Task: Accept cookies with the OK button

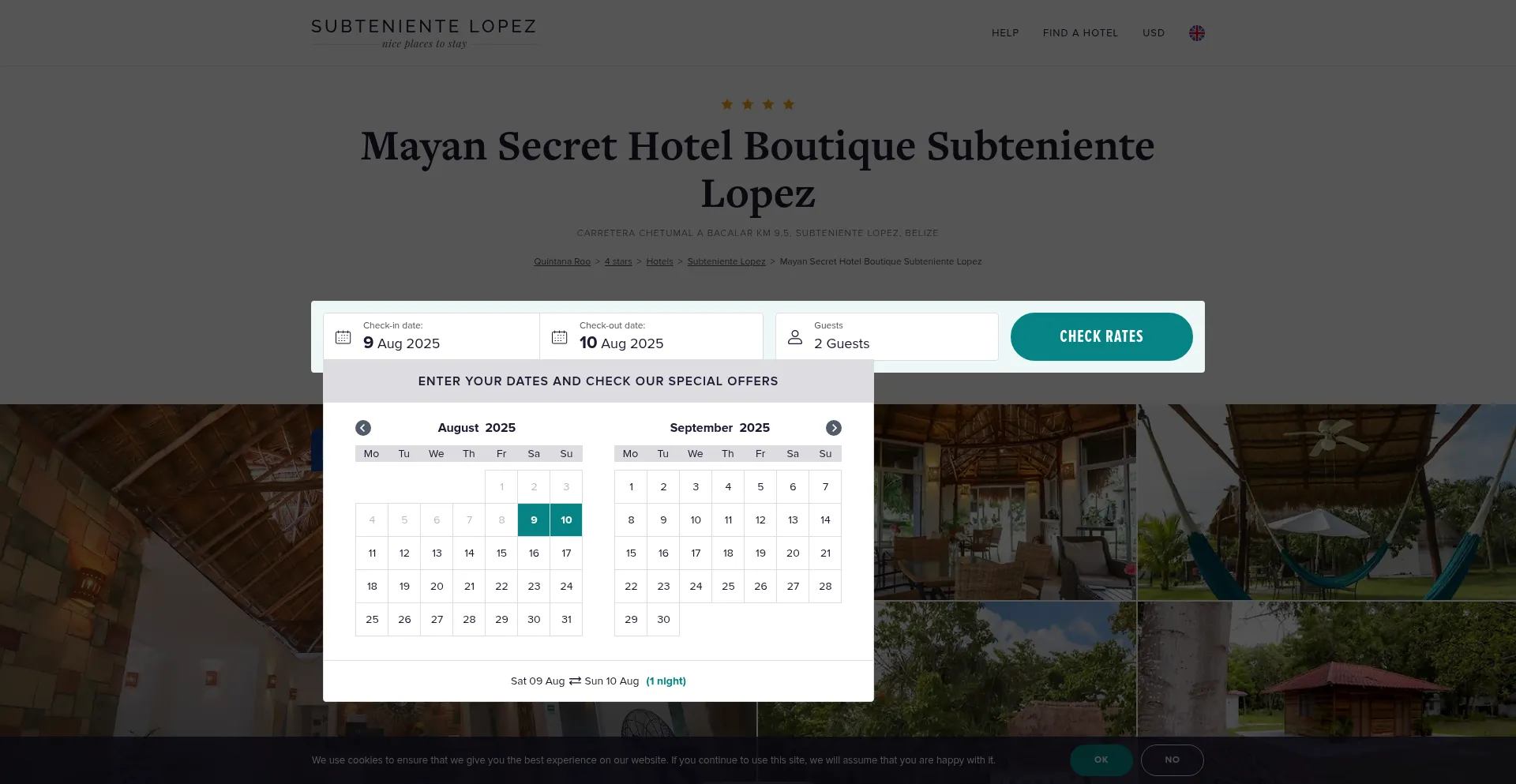Action: [x=1101, y=760]
